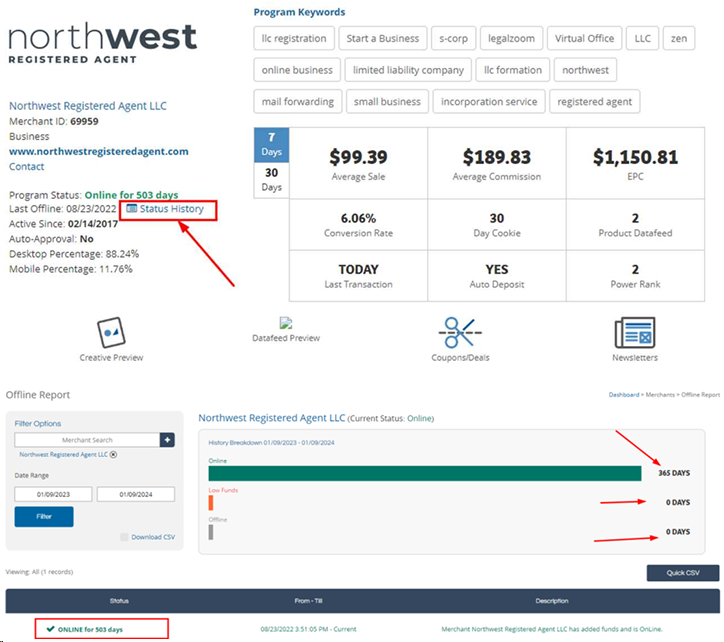Click the 365 DAYS online total
The height and width of the screenshot is (642, 724).
674,473
